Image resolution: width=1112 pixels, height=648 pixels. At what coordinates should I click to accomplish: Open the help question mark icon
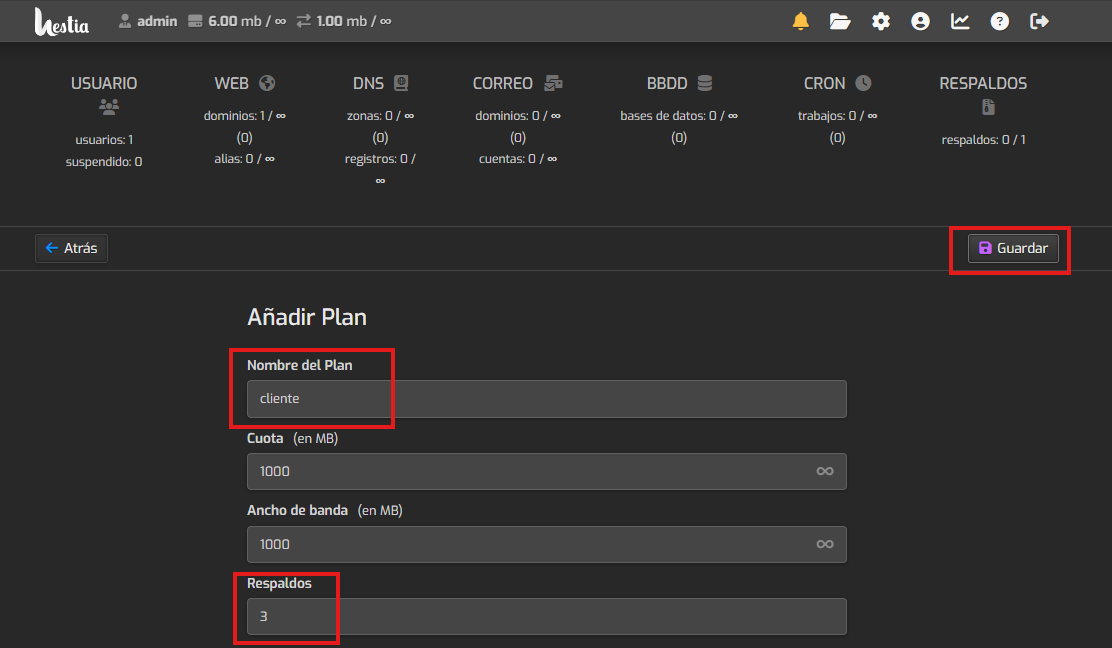point(1000,21)
